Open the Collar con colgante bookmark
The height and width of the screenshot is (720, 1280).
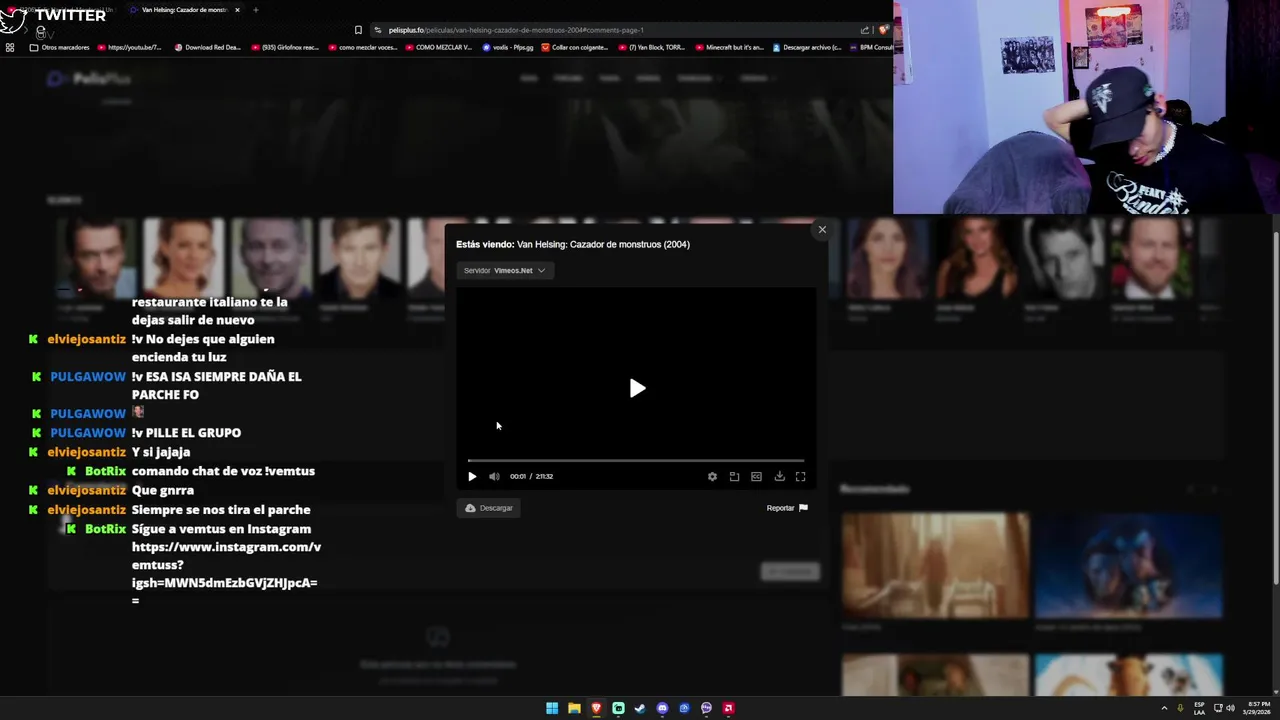[x=575, y=47]
